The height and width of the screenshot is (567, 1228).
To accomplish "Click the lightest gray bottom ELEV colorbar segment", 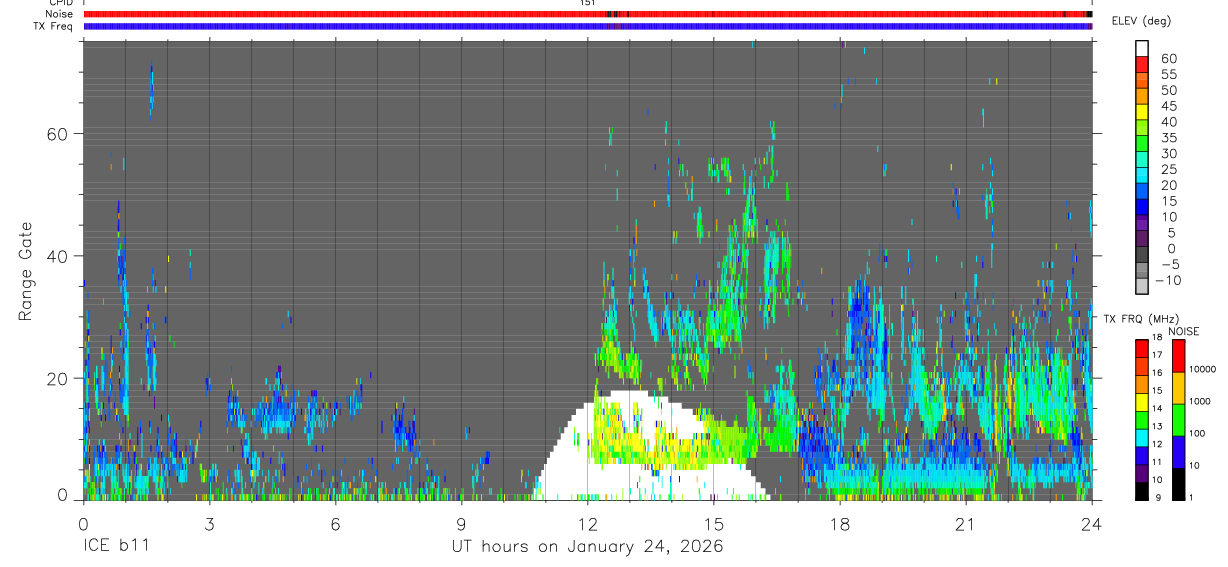I will pos(1142,287).
